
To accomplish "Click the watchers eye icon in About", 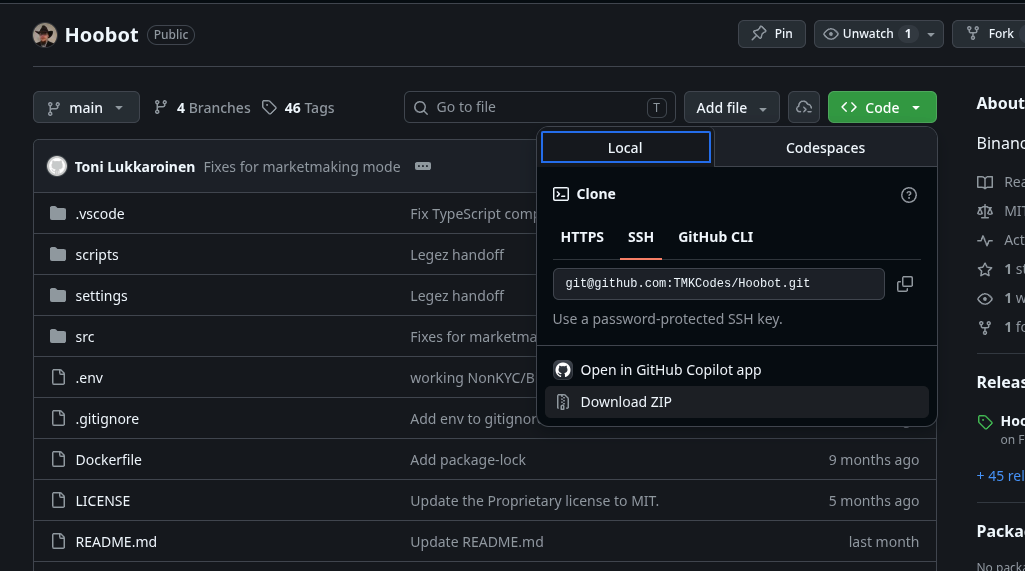I will click(985, 298).
